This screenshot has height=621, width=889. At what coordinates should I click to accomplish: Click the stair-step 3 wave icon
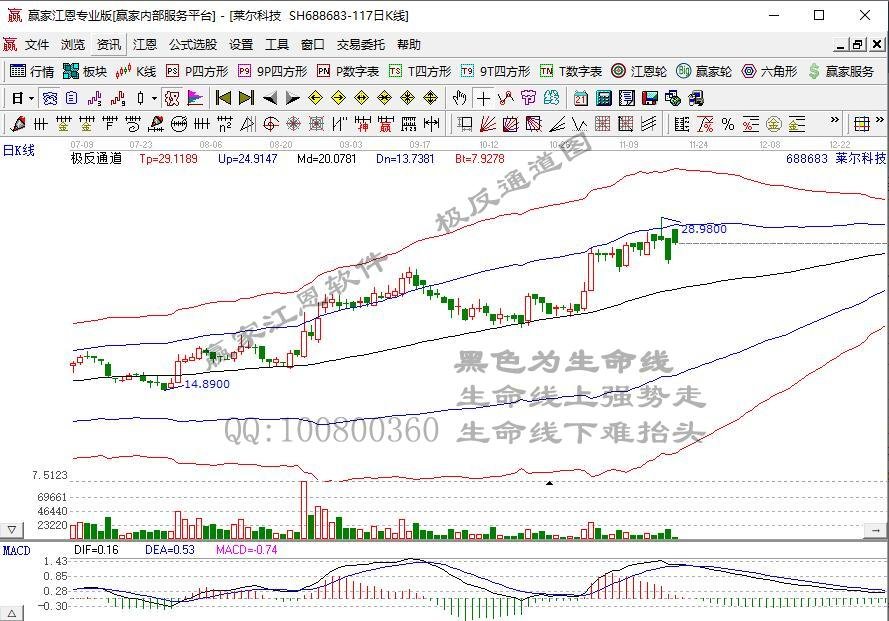click(94, 99)
